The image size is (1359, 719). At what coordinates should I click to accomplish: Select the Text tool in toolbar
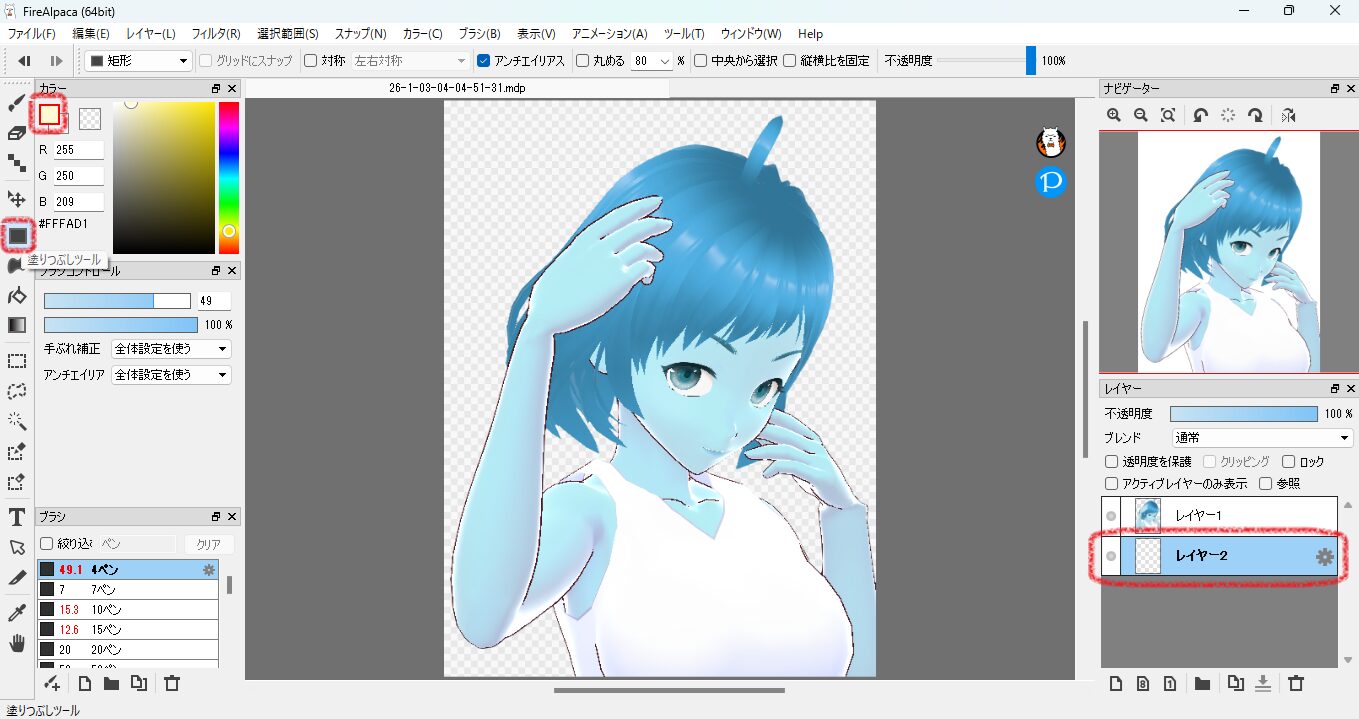(x=17, y=517)
